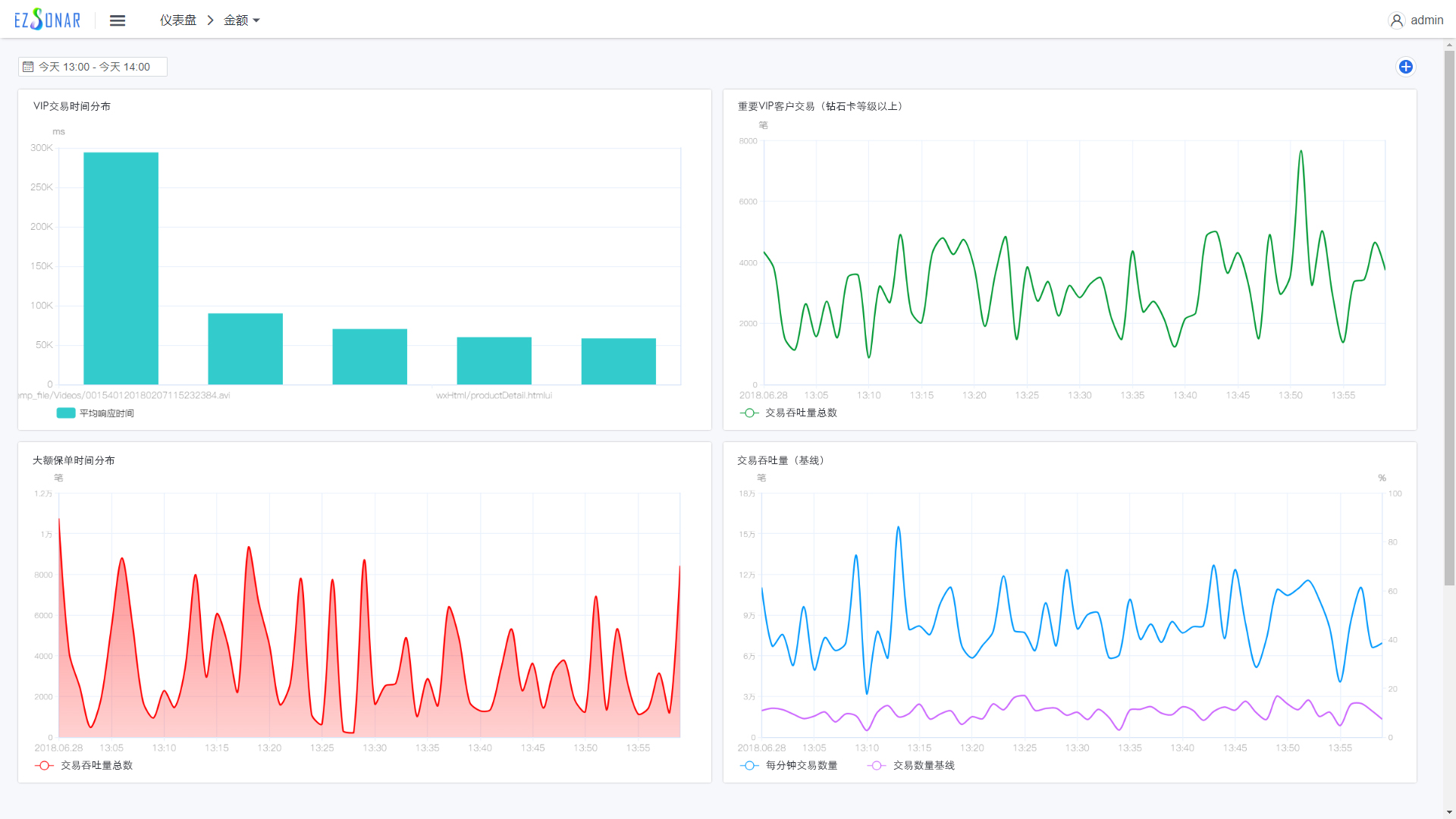Click the tallest bar in VIP bar chart

coord(121,268)
